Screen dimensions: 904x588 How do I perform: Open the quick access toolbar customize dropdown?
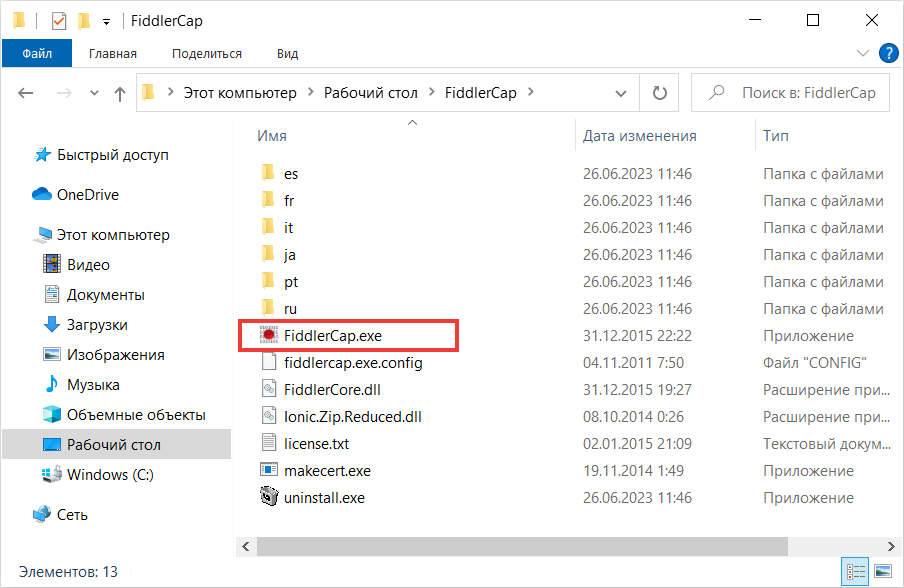click(106, 22)
